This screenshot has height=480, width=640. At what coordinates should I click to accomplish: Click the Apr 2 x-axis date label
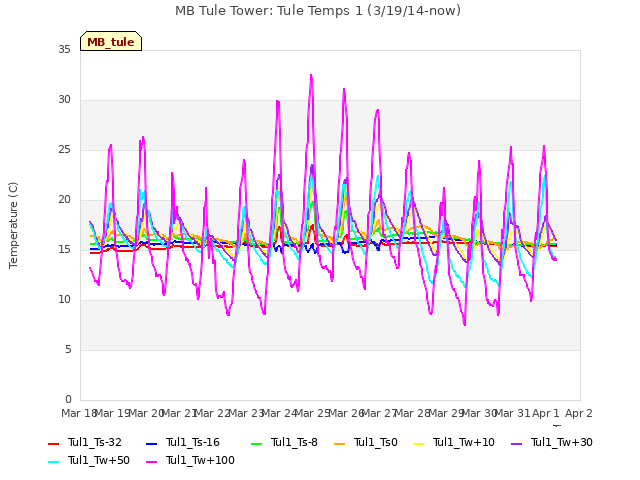(x=579, y=413)
